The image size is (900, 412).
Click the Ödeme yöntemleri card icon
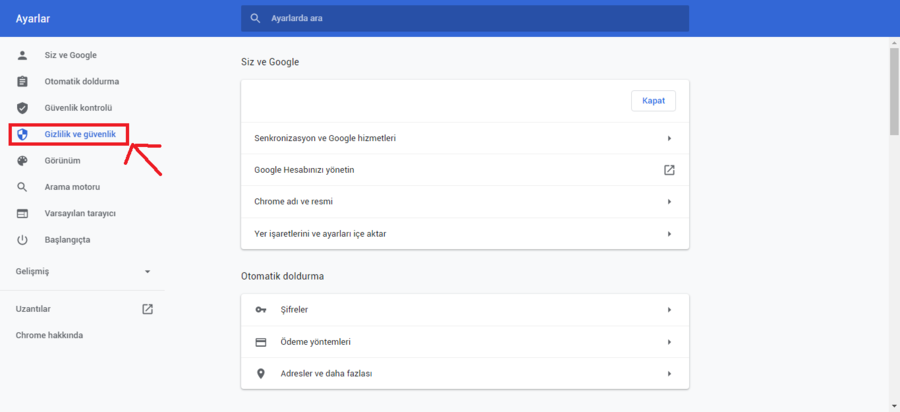tap(261, 342)
